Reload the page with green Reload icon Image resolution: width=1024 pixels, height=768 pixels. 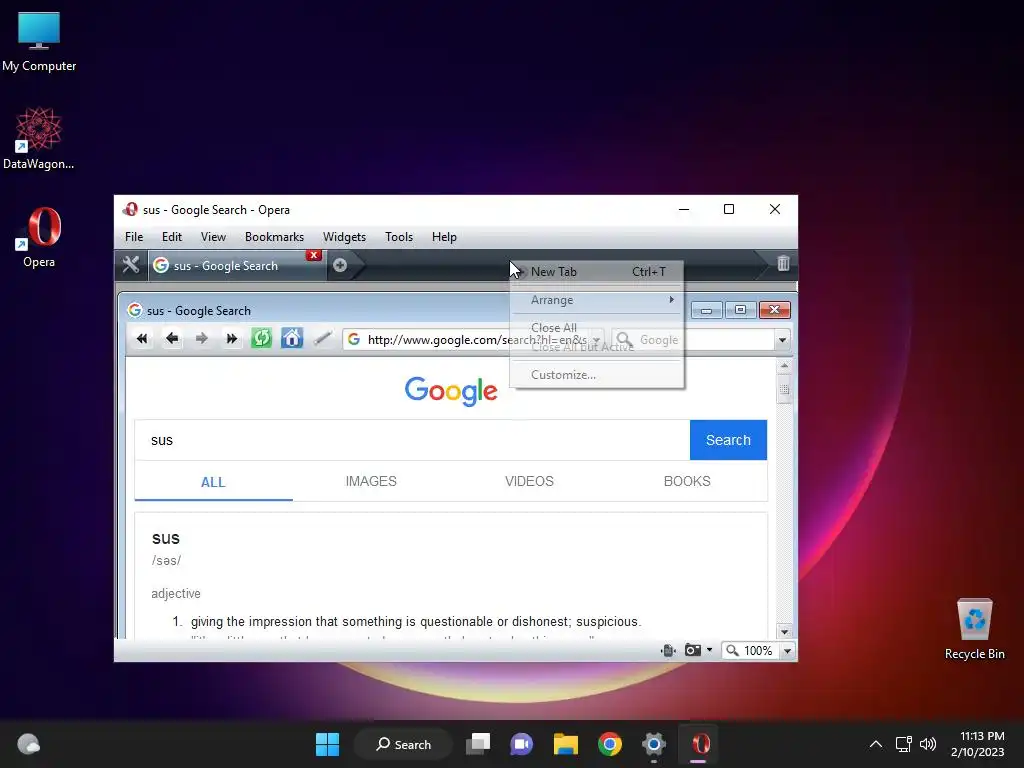[x=262, y=338]
